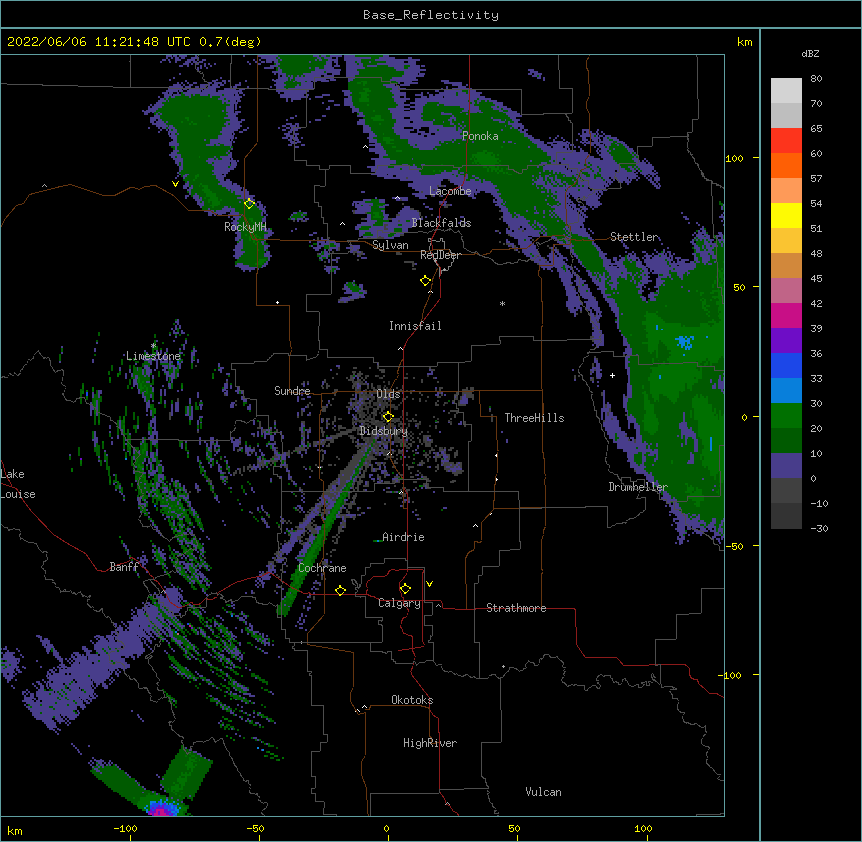Click the Ponoka city label
This screenshot has width=862, height=842.
pyautogui.click(x=480, y=136)
